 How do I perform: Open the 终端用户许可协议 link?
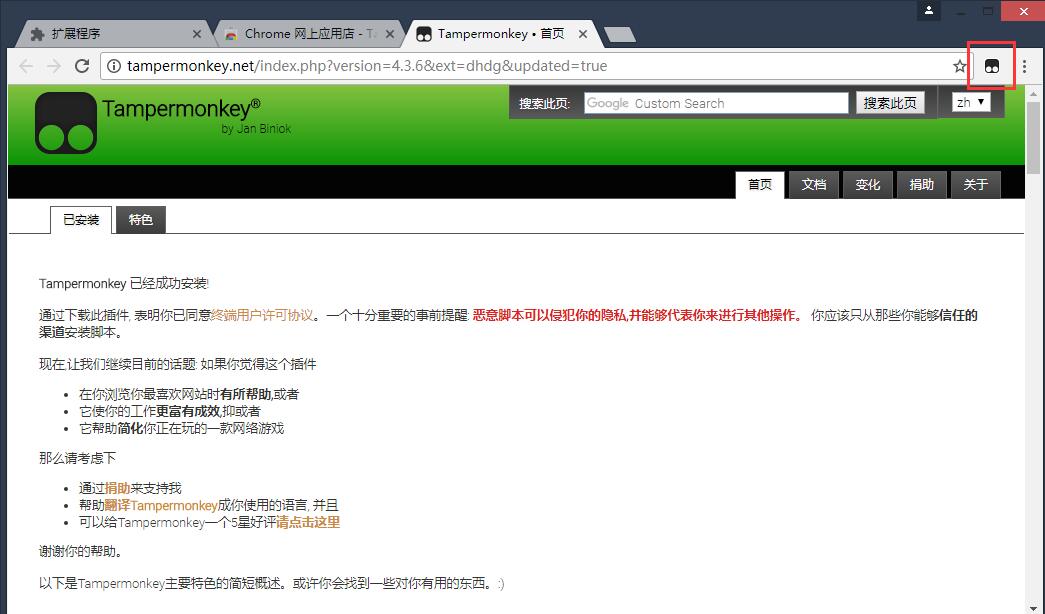[262, 315]
